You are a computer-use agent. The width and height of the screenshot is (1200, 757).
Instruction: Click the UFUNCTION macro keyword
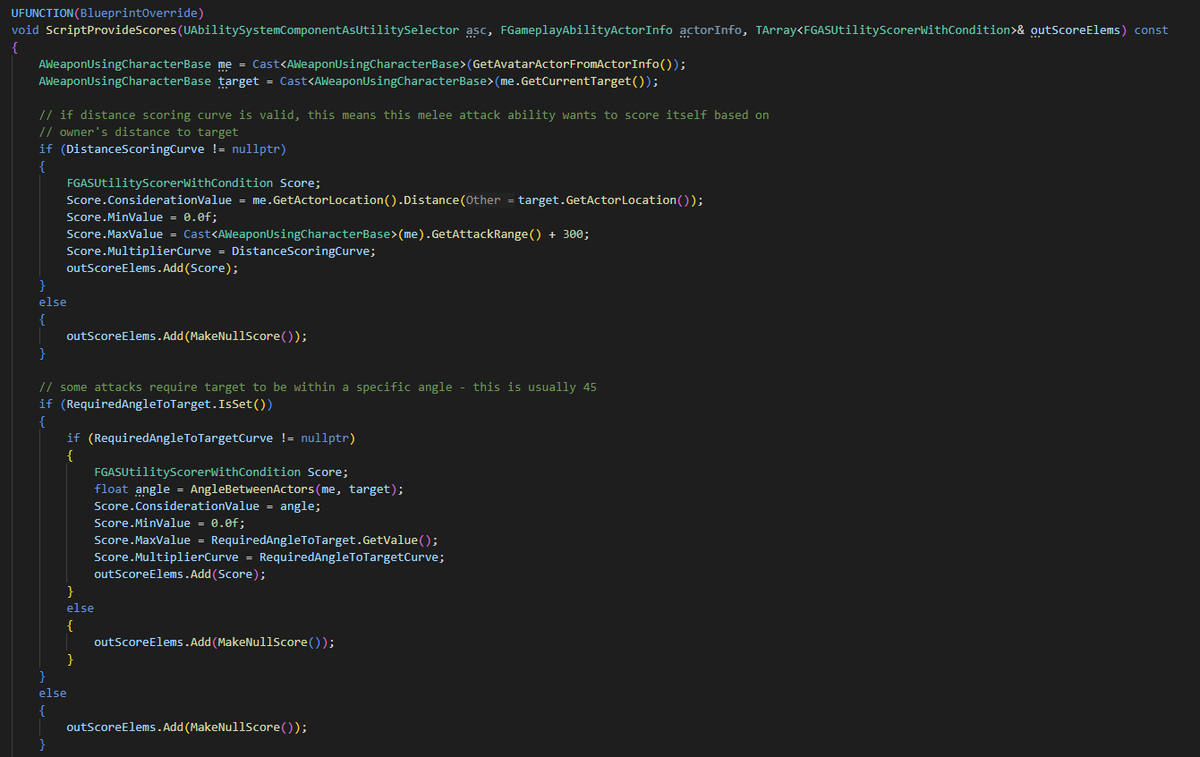[43, 12]
